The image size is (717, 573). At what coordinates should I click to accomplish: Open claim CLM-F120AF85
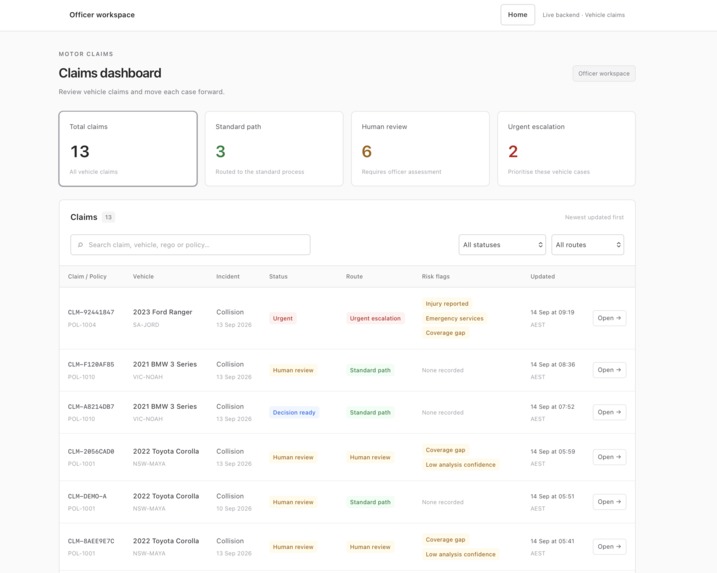coord(609,370)
